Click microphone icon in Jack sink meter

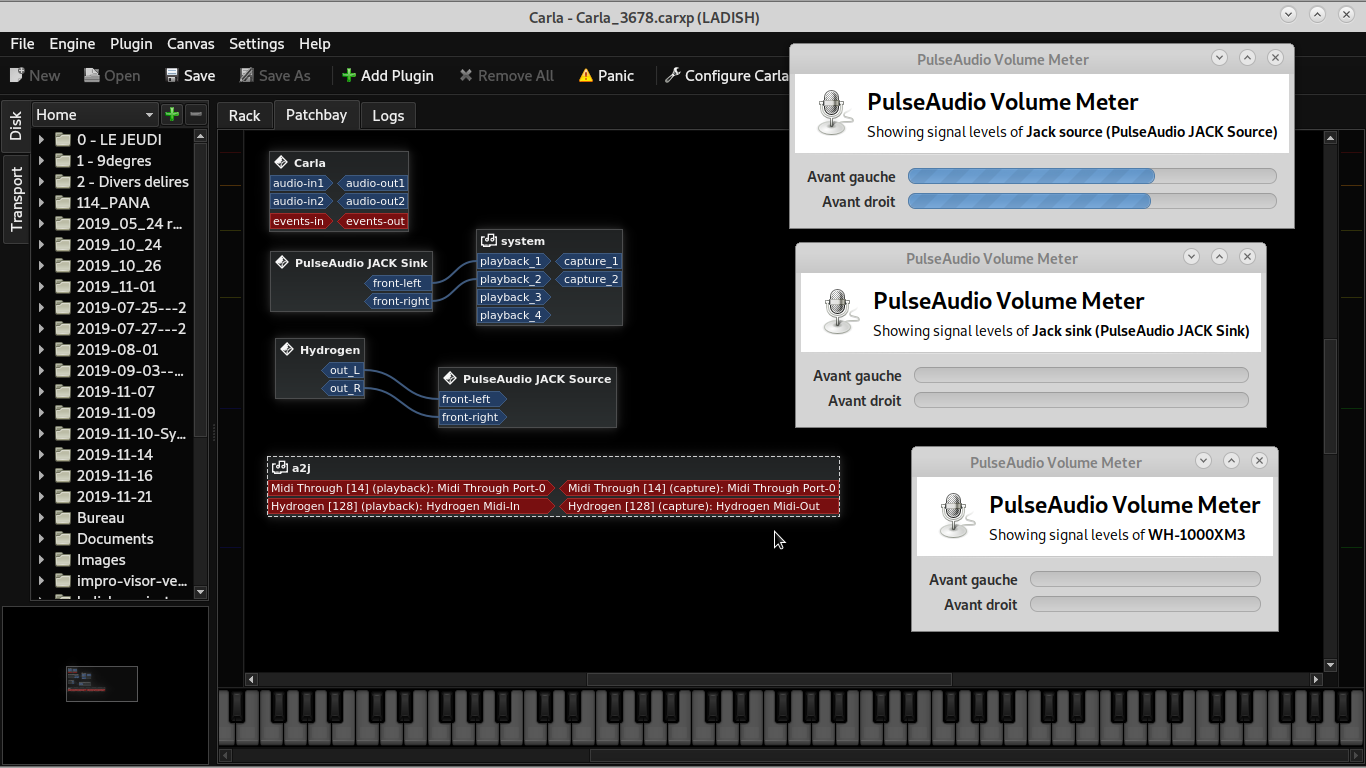838,311
